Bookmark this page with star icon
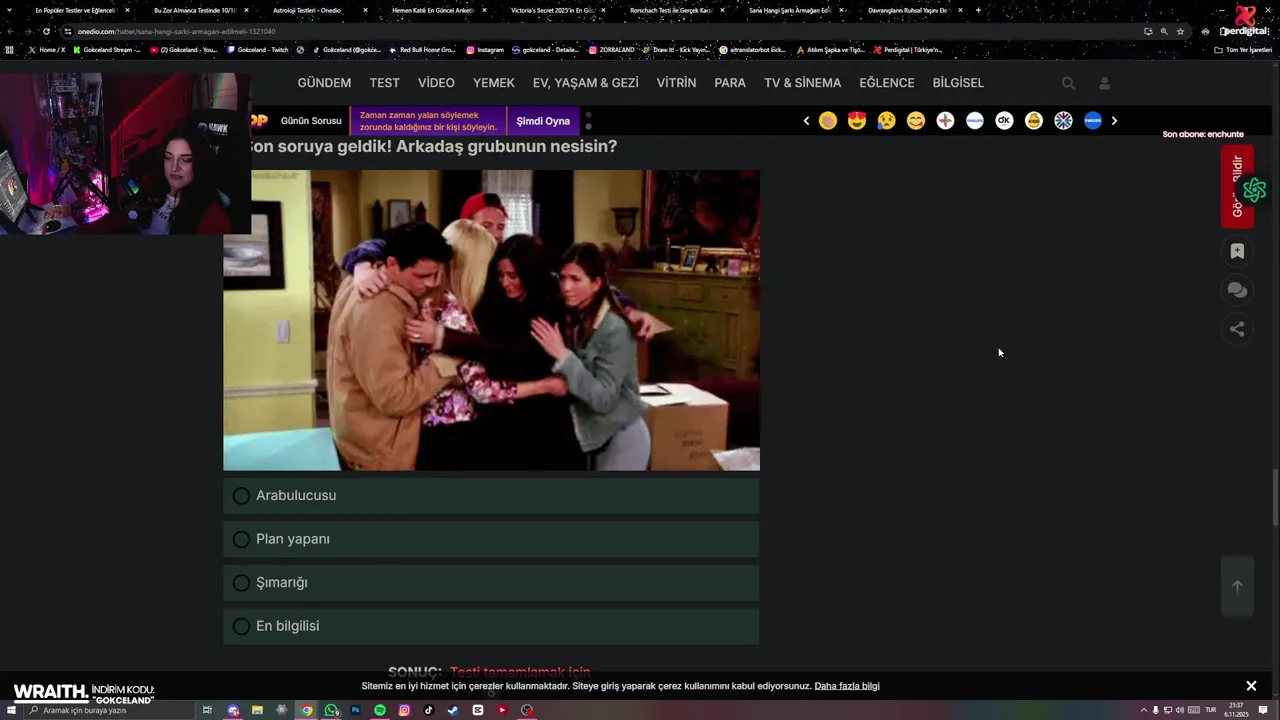The image size is (1280, 720). [x=1180, y=31]
